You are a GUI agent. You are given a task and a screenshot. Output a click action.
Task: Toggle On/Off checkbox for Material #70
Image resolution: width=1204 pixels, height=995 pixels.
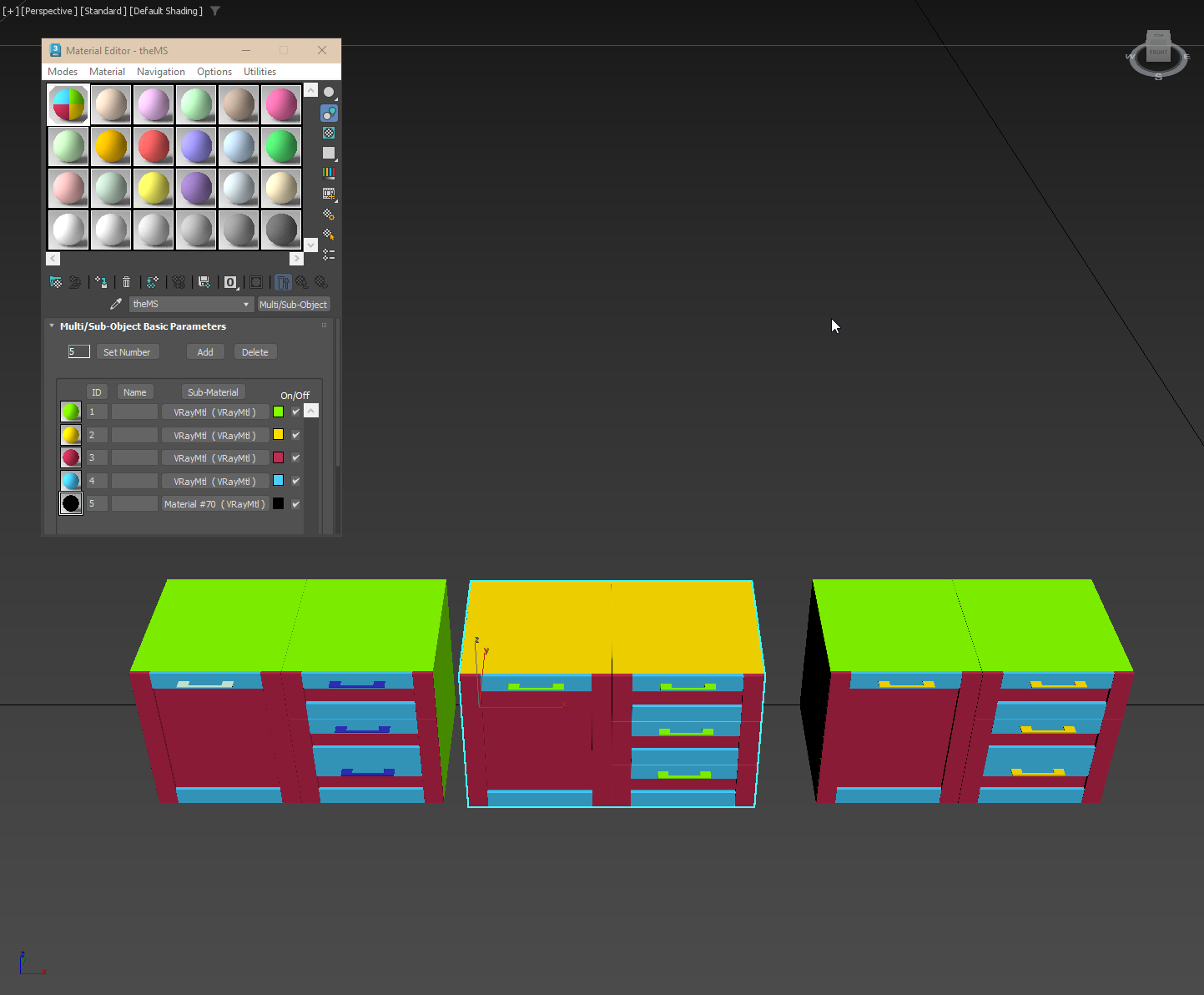(x=295, y=504)
